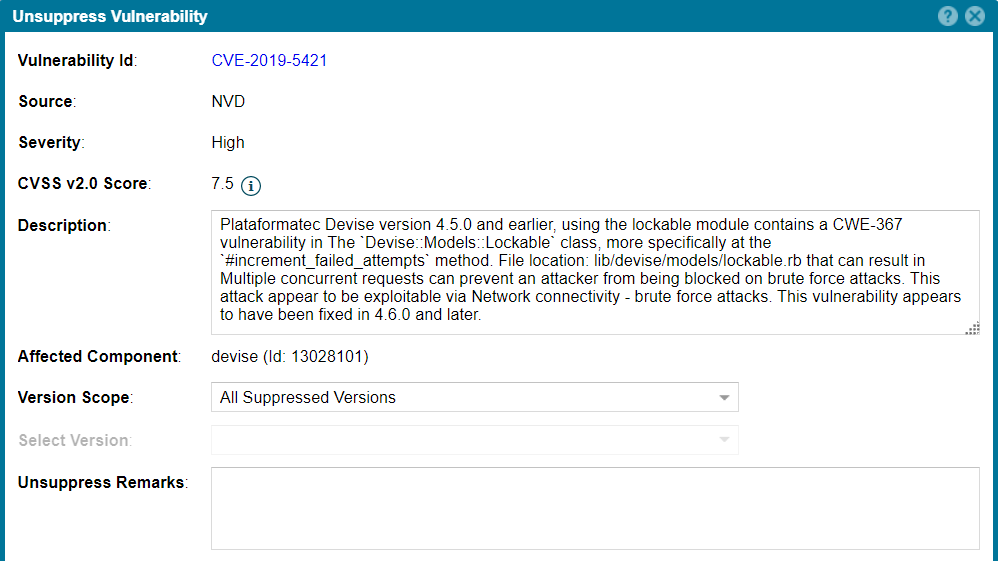Open the Version Scope dropdown
The image size is (998, 561).
475,397
